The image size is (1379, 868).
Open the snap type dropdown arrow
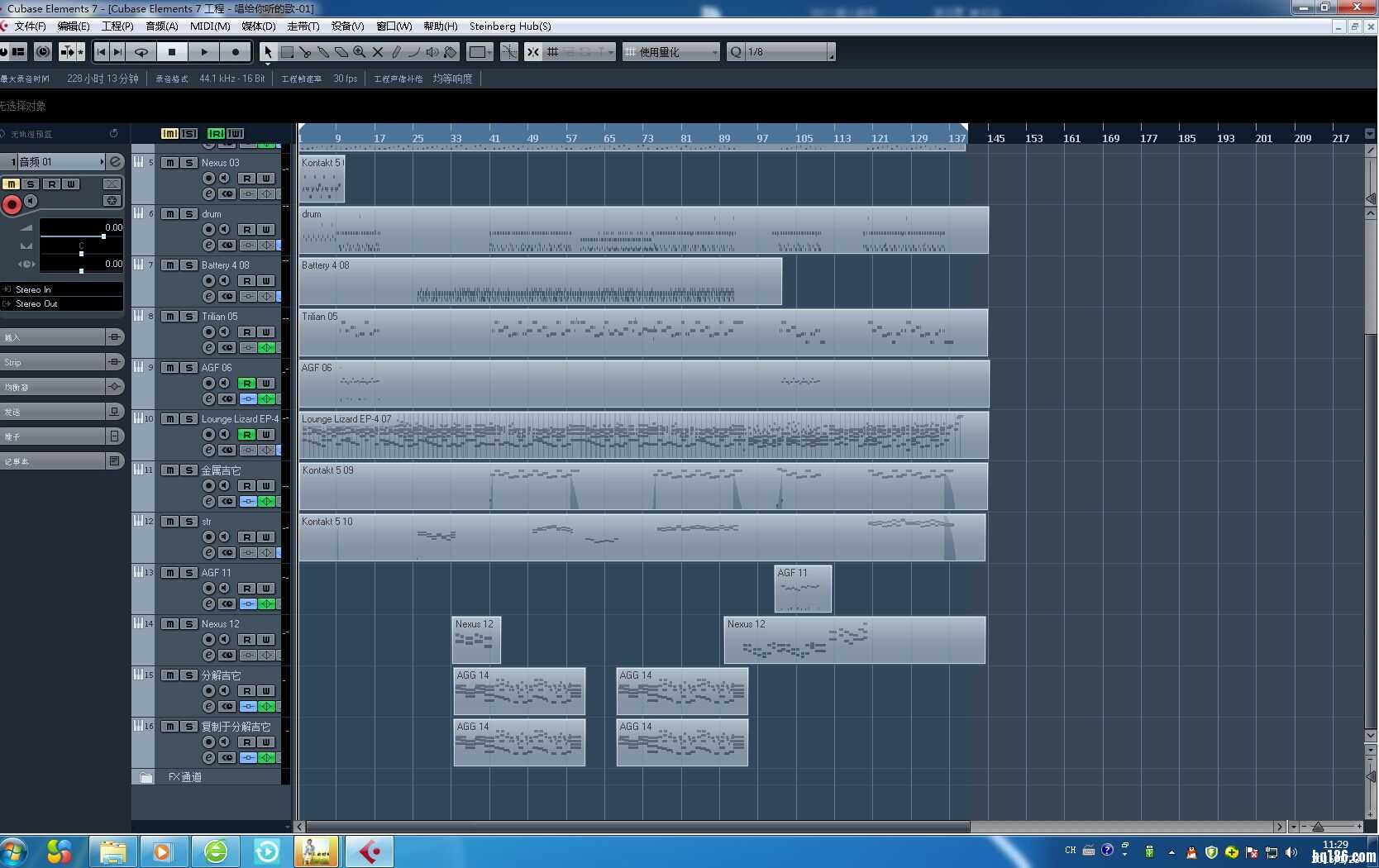(611, 52)
